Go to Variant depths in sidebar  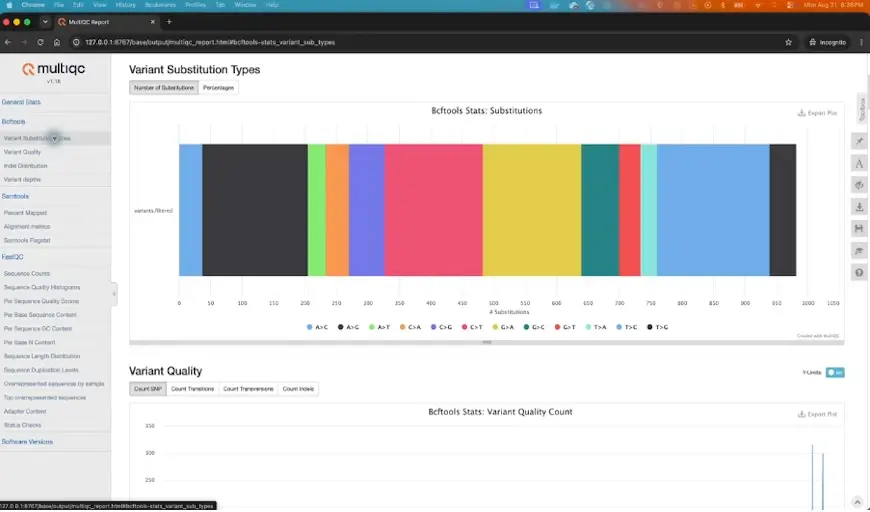point(22,180)
